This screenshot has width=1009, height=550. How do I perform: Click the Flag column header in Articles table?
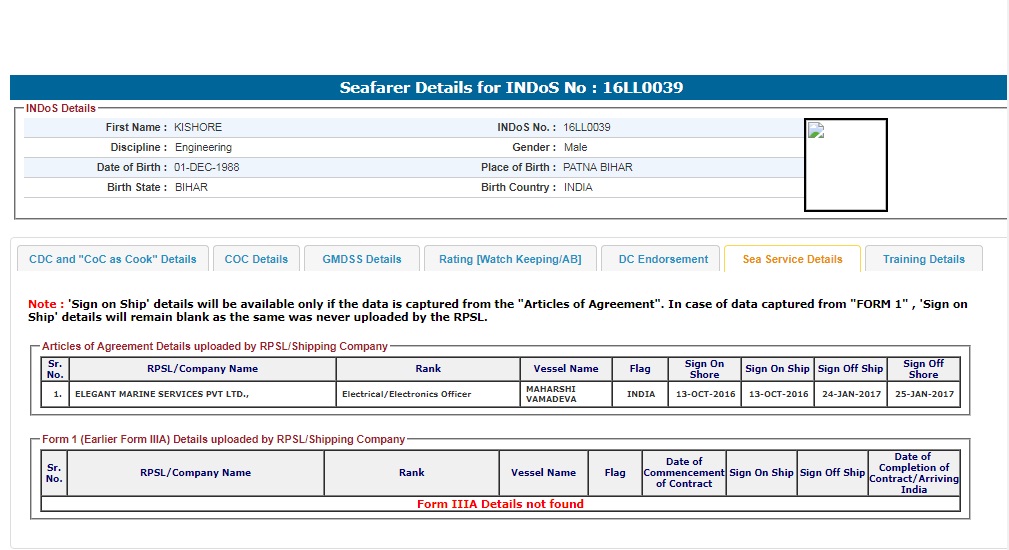pos(640,369)
